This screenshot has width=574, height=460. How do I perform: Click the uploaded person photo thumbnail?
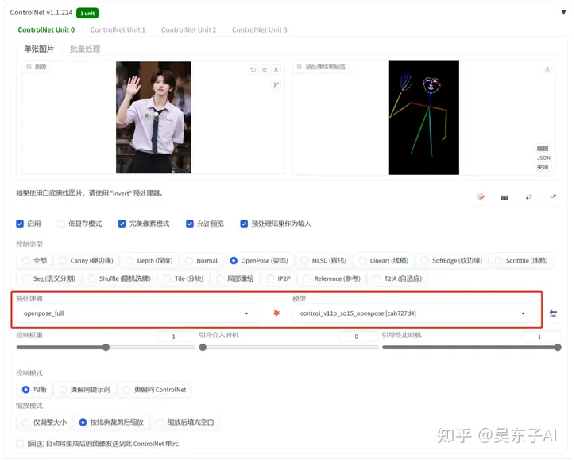(153, 117)
